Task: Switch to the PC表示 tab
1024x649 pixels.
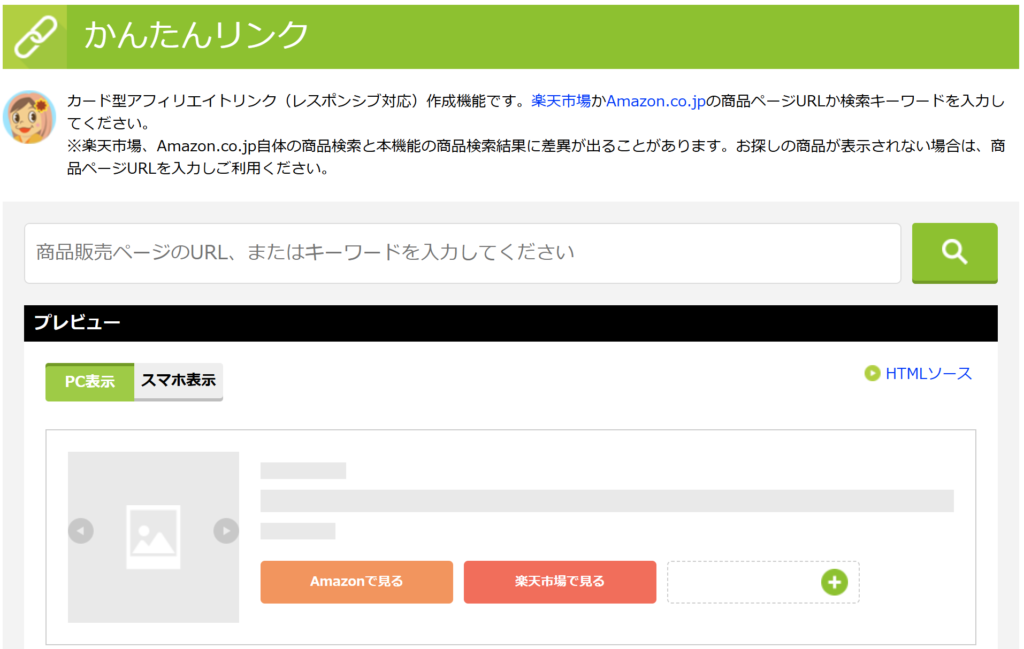Action: point(89,382)
